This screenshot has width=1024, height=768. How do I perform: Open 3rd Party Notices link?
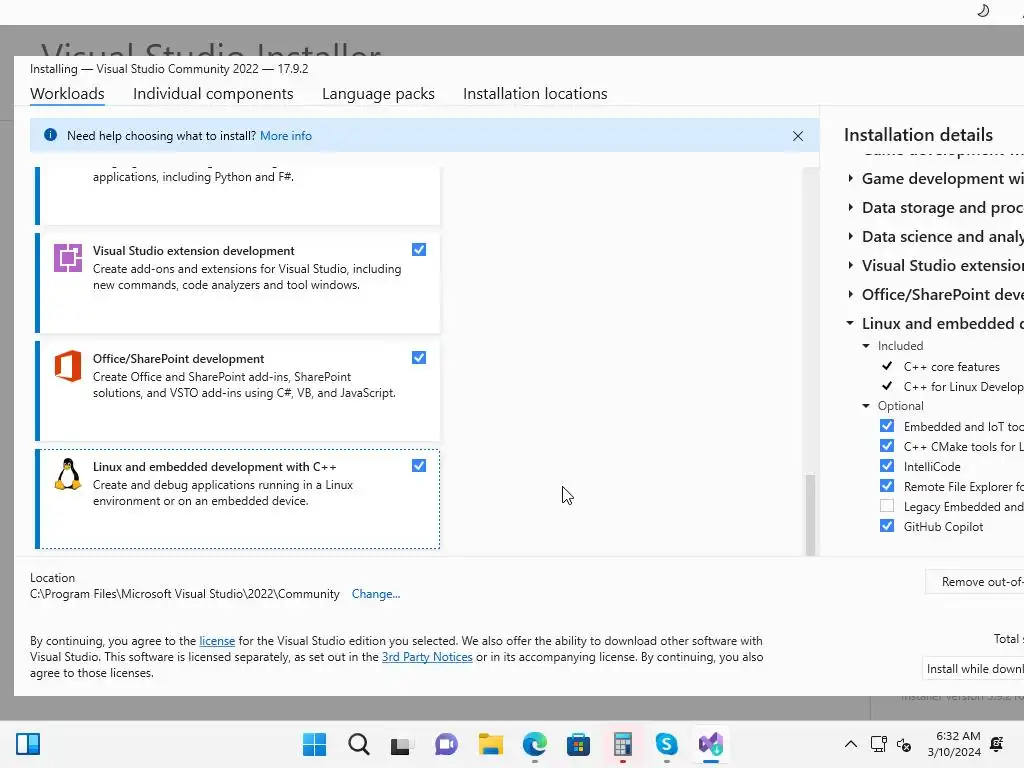click(x=427, y=657)
